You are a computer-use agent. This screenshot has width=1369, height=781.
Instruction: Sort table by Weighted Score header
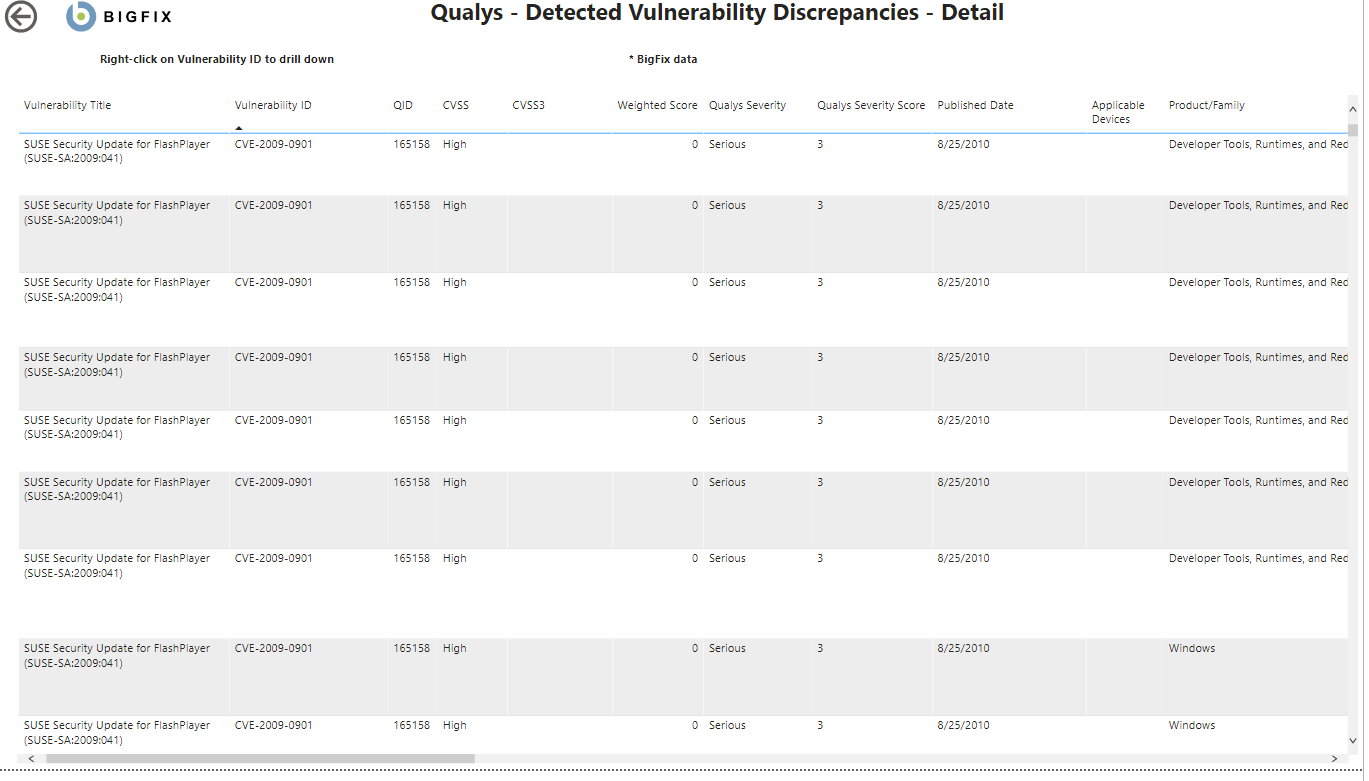tap(657, 105)
